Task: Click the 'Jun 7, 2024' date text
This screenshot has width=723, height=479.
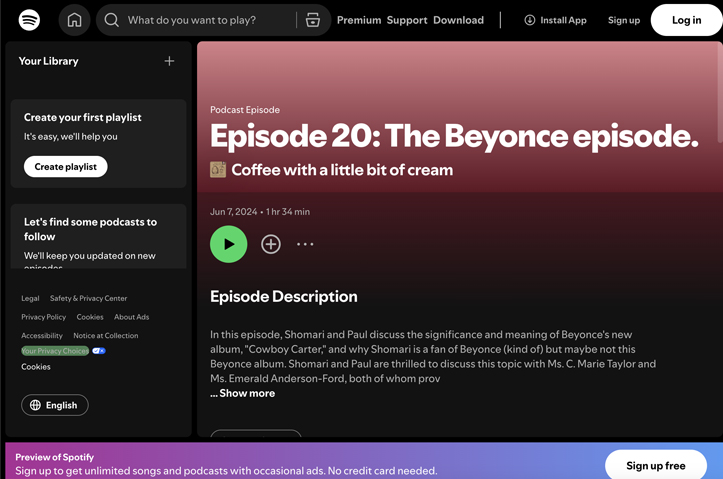Action: pyautogui.click(x=233, y=212)
